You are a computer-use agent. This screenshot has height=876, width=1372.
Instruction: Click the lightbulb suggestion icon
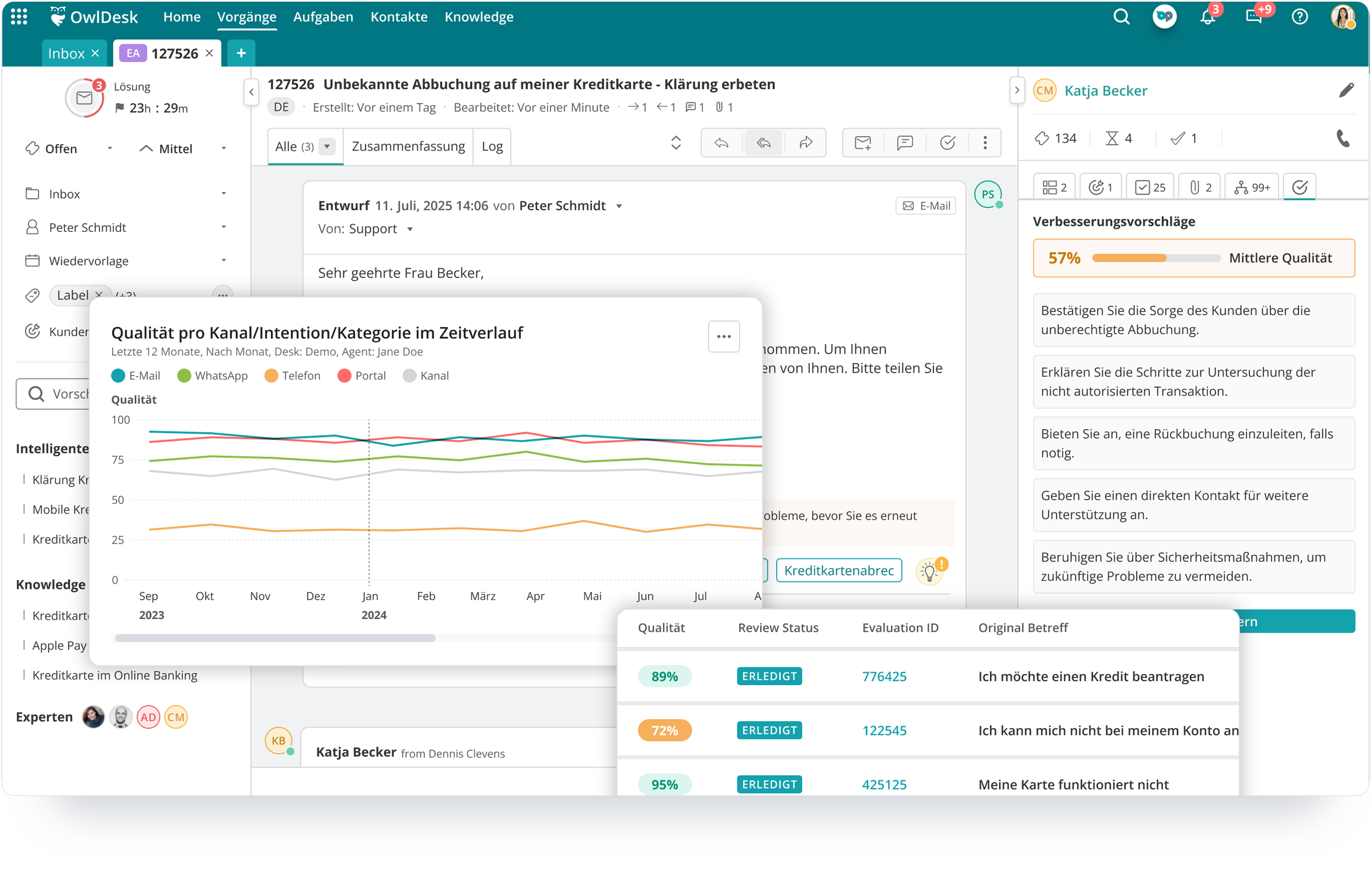(929, 572)
